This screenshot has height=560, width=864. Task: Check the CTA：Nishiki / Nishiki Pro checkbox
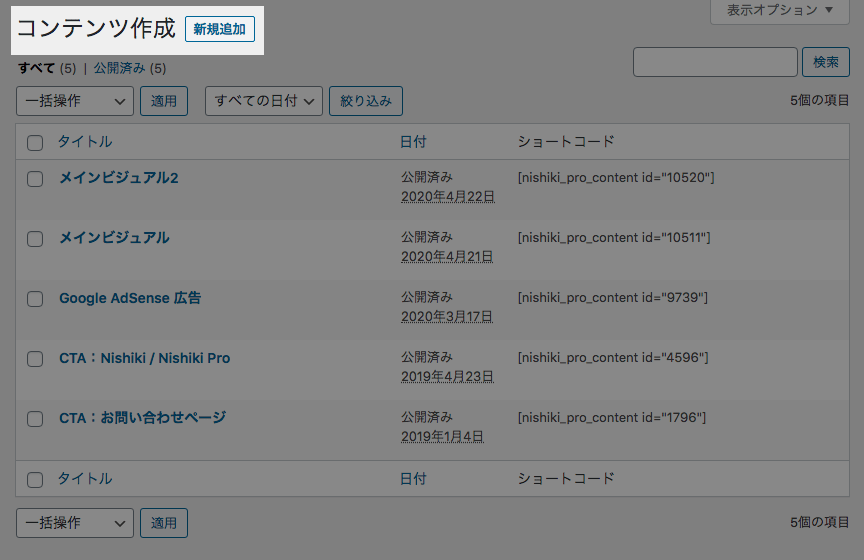[35, 359]
